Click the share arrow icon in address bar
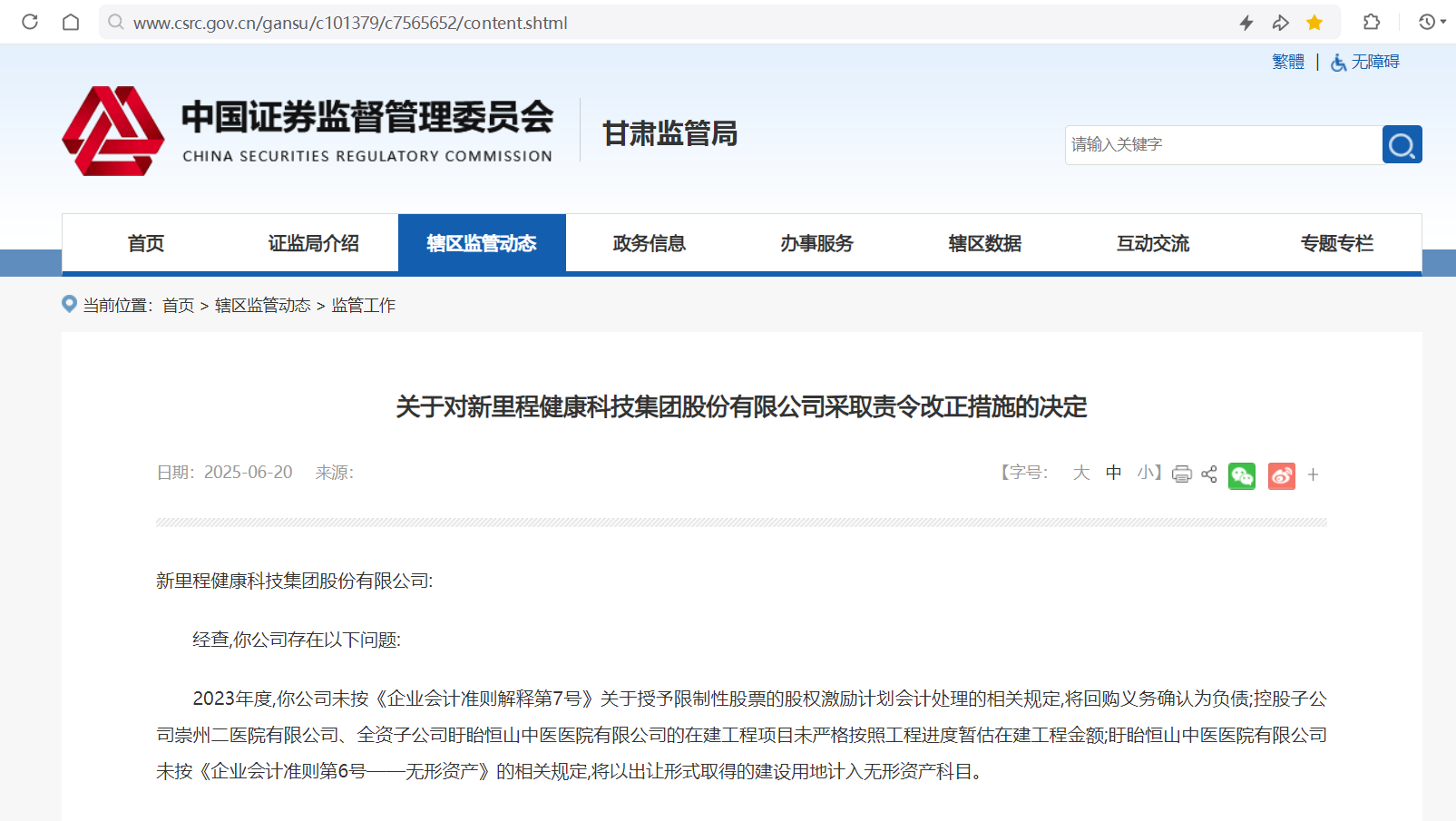The image size is (1456, 821). coord(1281,23)
